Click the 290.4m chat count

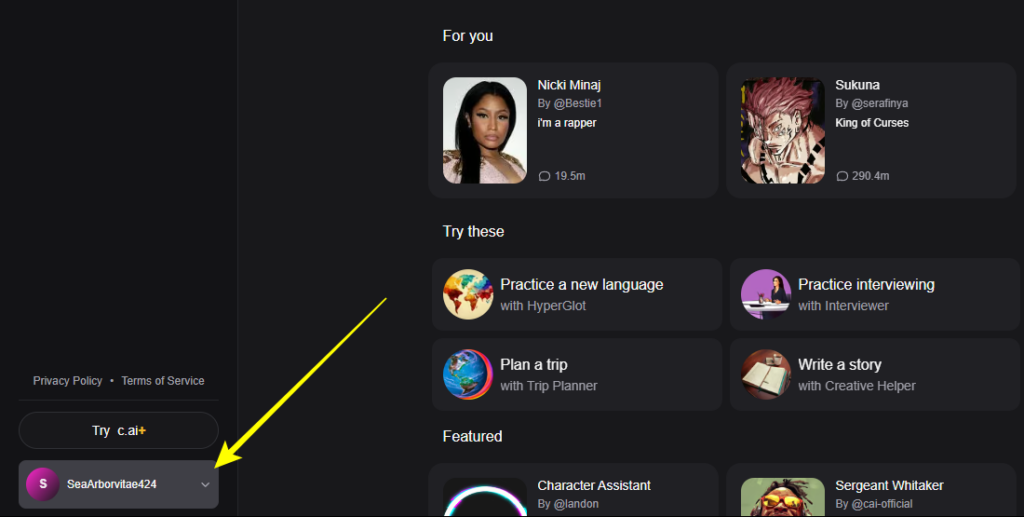871,176
